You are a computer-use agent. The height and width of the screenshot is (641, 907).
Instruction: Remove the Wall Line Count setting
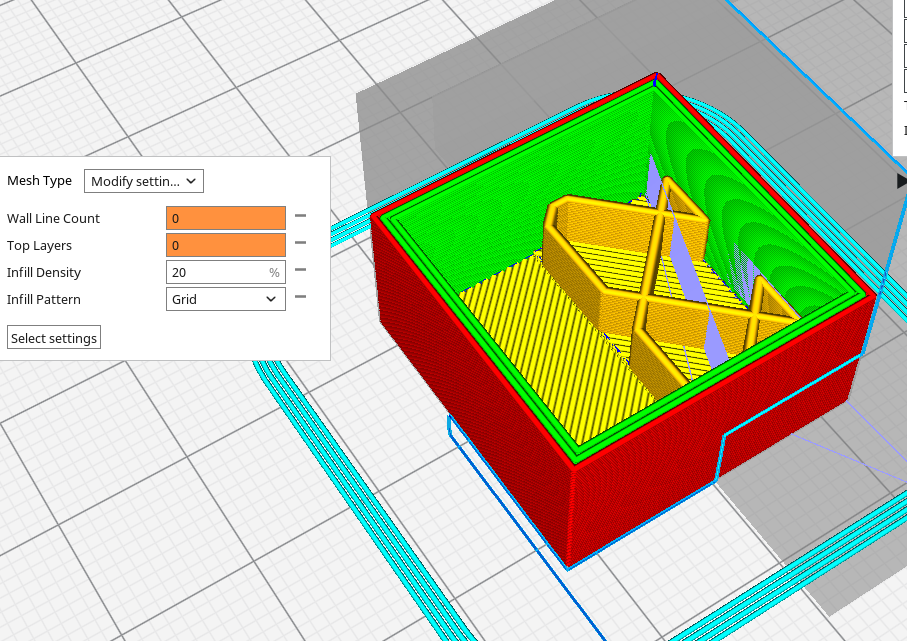(300, 216)
